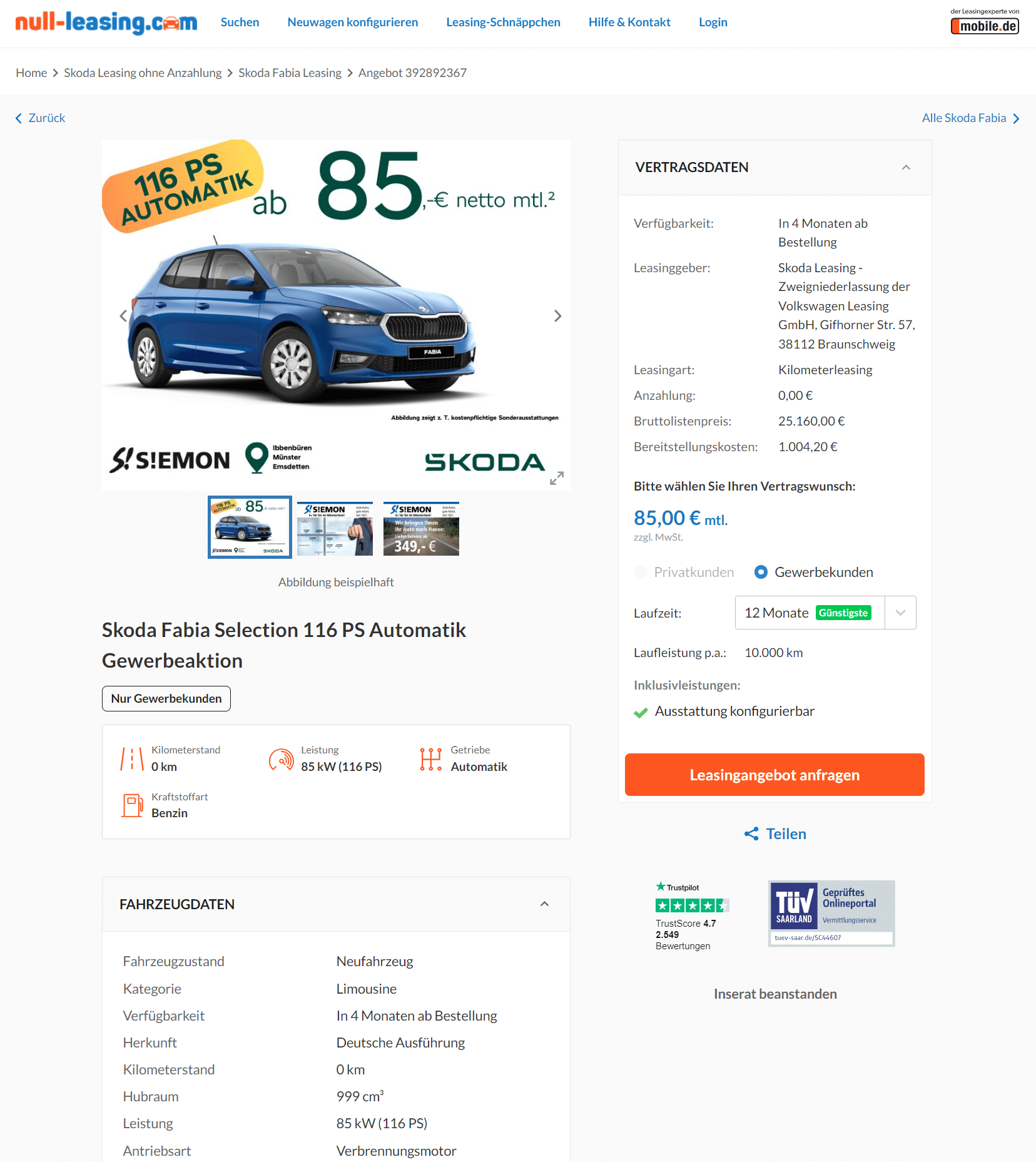The image size is (1036, 1162).
Task: Go back via the Zurück link
Action: coord(40,118)
